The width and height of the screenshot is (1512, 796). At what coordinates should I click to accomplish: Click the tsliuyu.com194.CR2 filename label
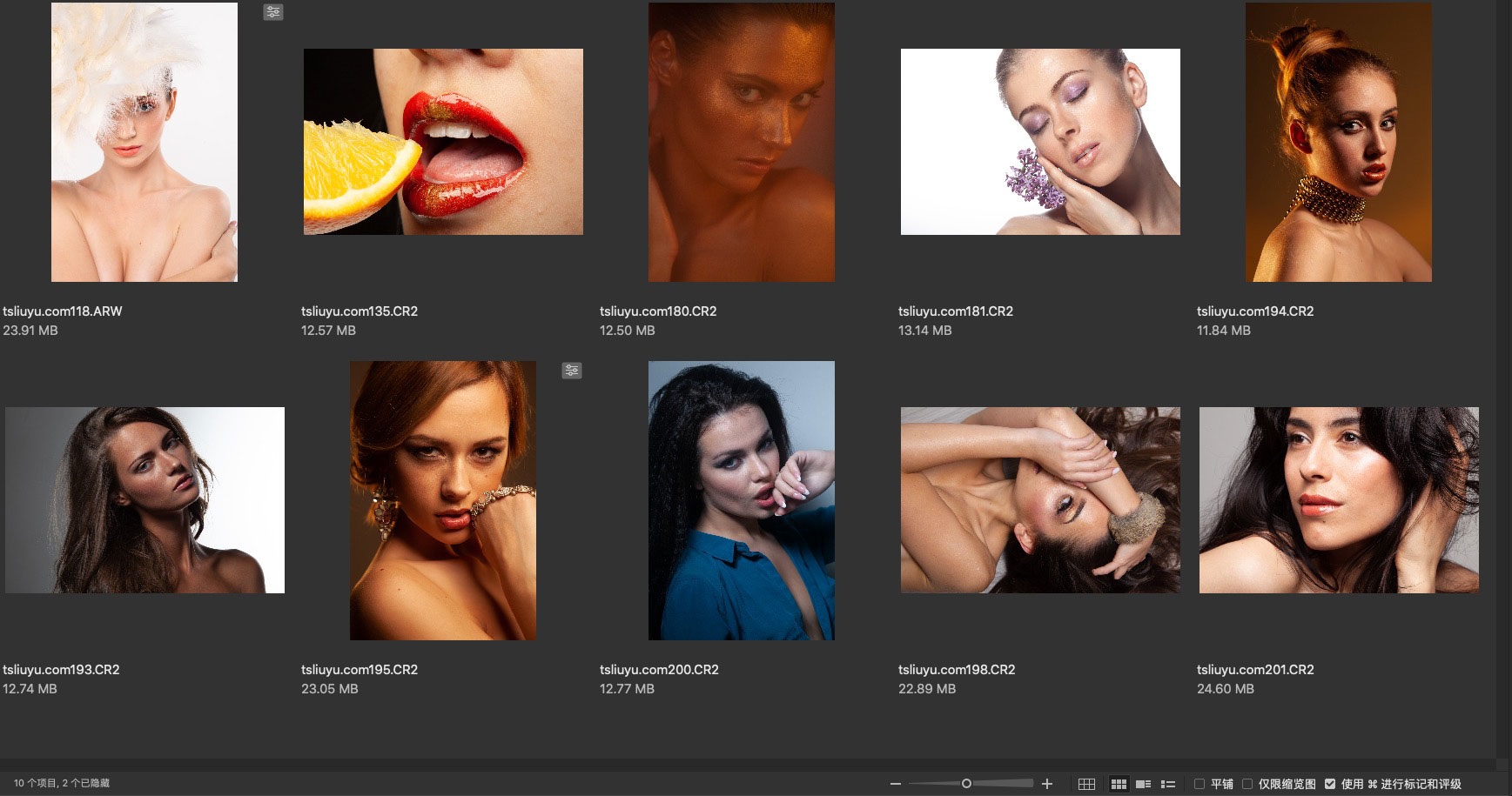tap(1254, 311)
